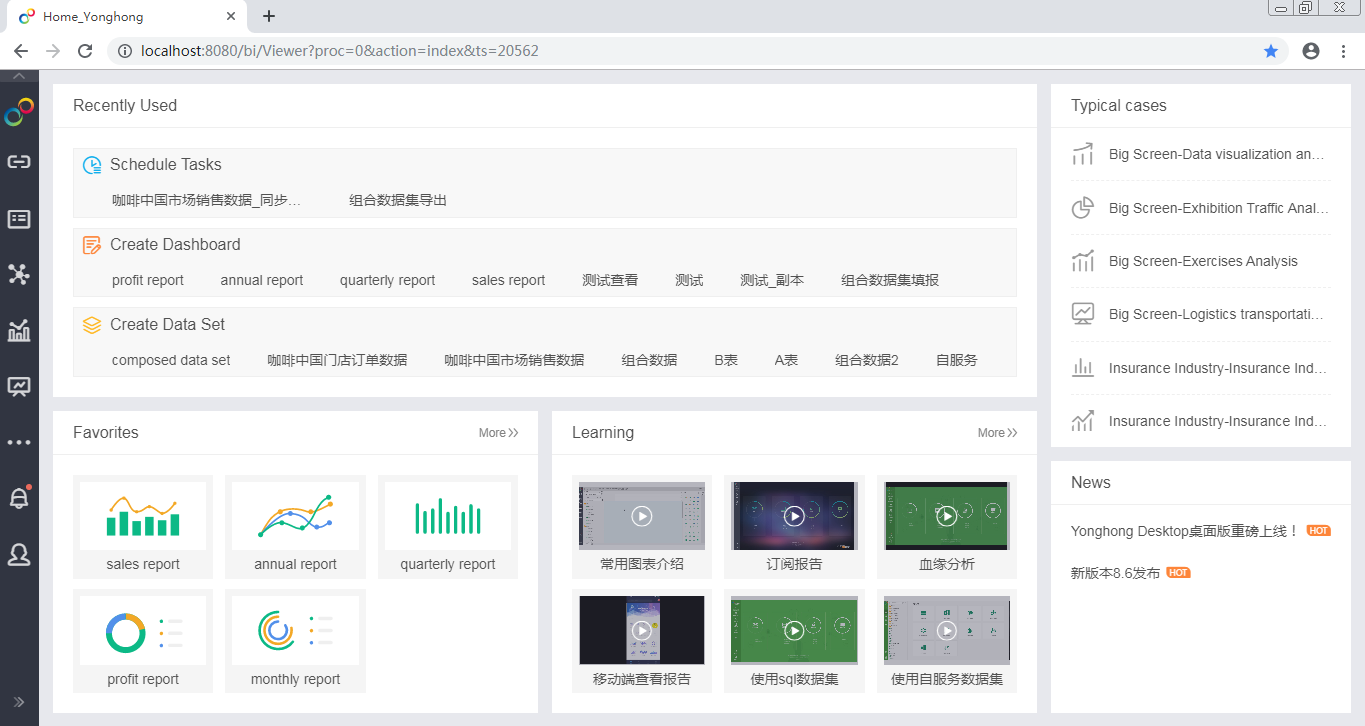1365x726 pixels.
Task: Open Chrome three-dot menu
Action: click(1343, 51)
